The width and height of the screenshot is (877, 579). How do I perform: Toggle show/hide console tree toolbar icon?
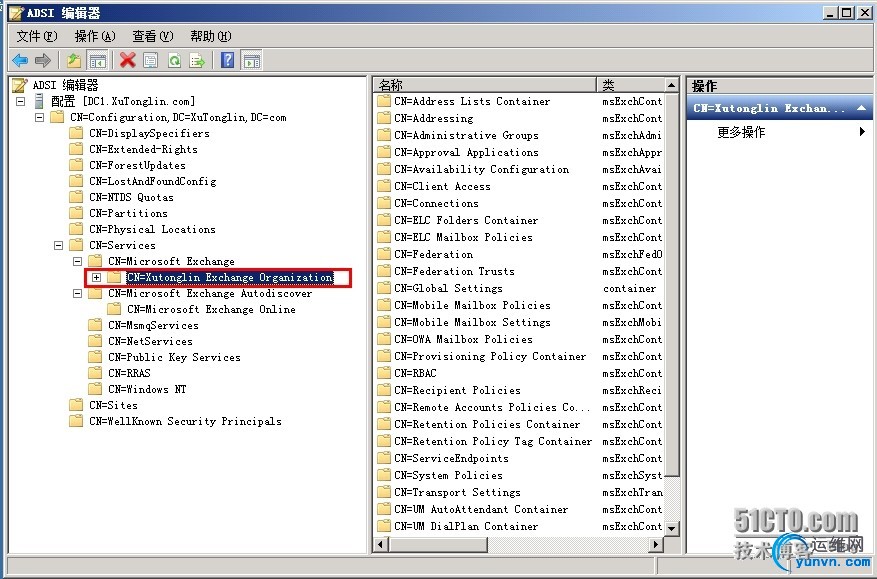tap(97, 60)
